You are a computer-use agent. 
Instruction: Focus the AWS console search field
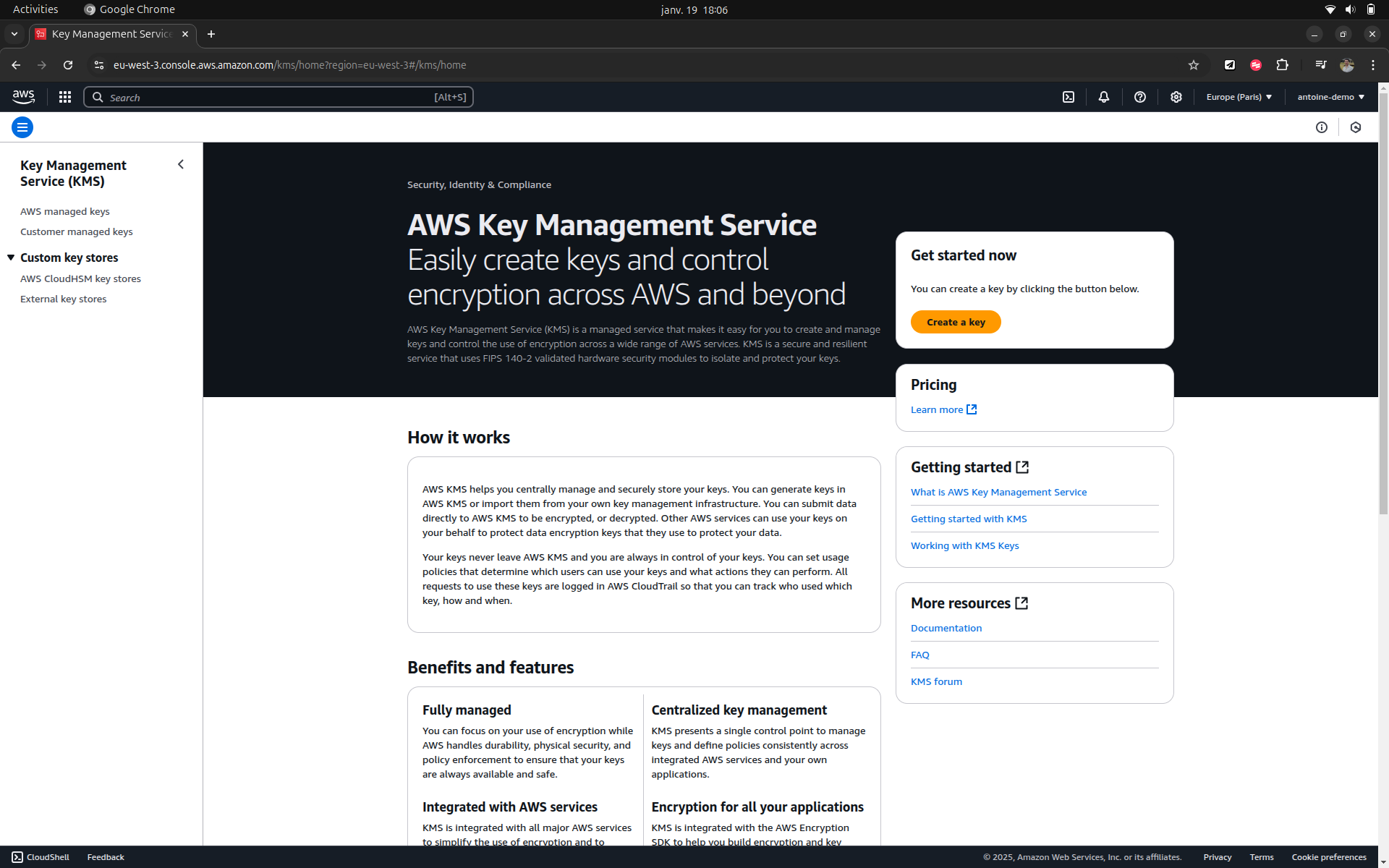coord(279,97)
